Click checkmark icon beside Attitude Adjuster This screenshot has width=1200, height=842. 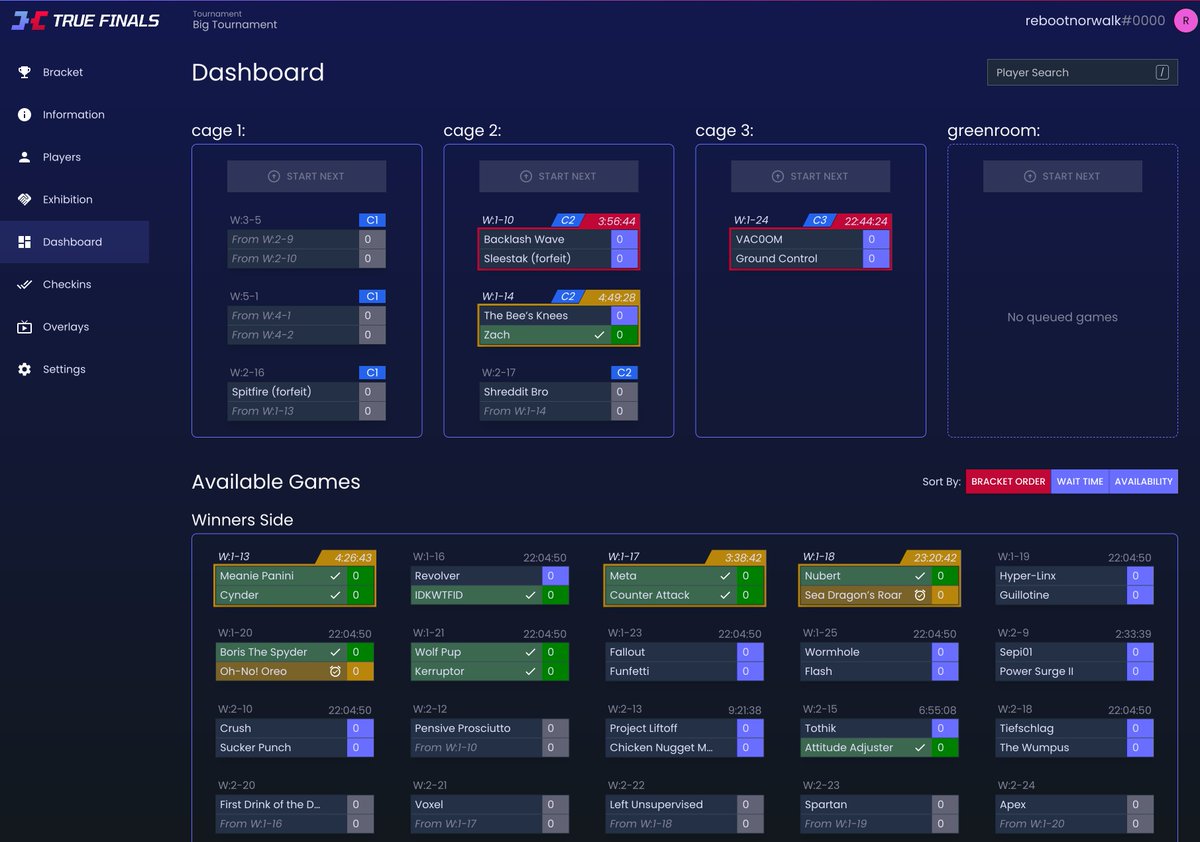[x=920, y=747]
